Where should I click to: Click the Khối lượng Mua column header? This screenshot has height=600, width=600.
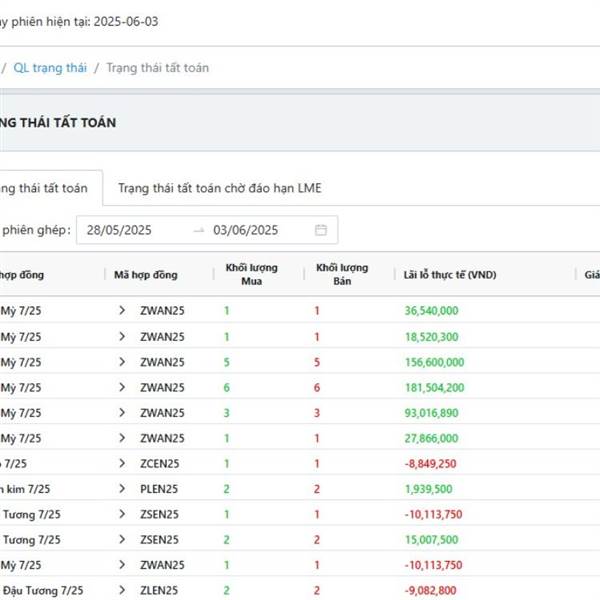pyautogui.click(x=251, y=275)
